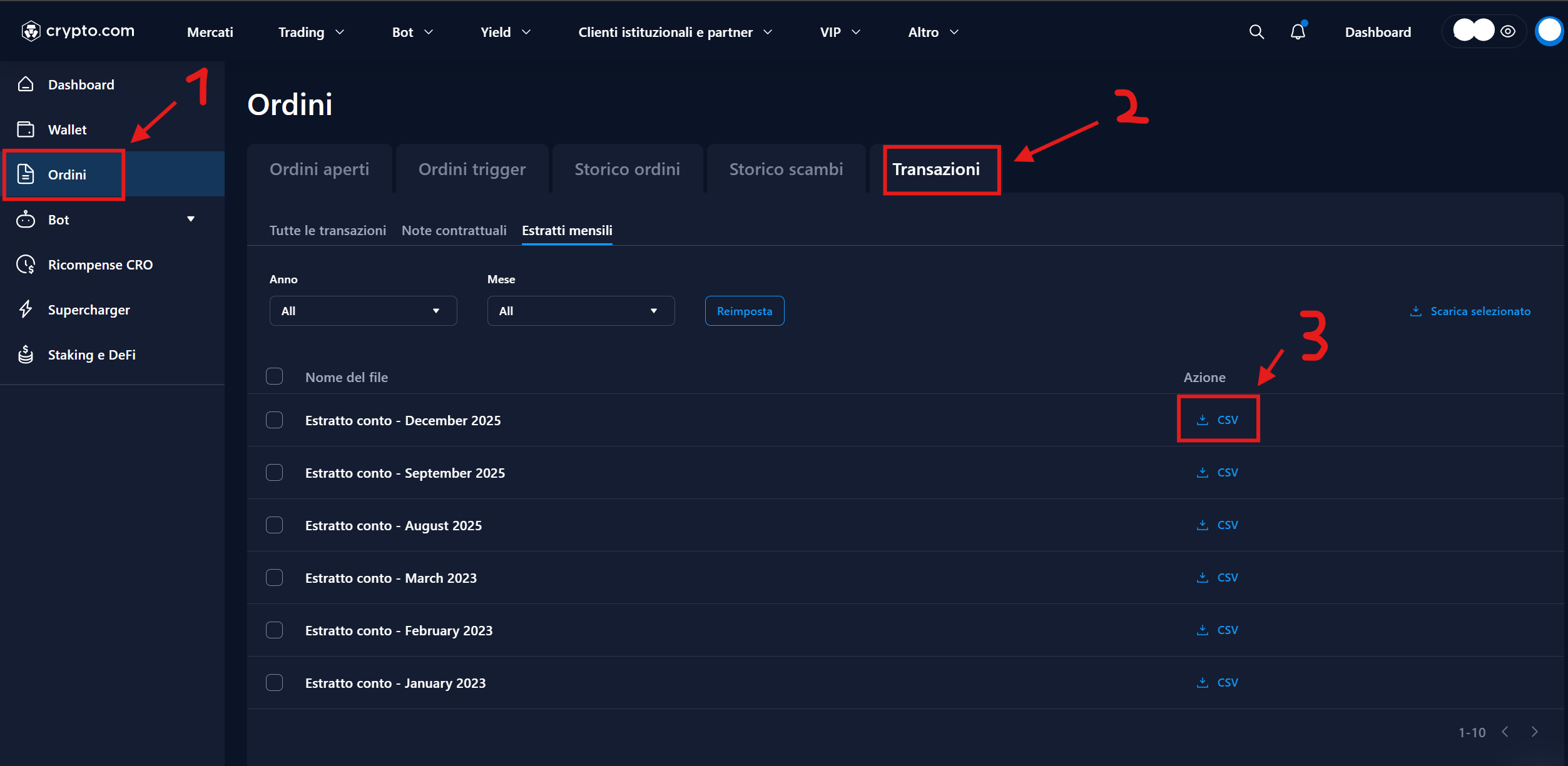Click the crypto.com logo
The width and height of the screenshot is (1568, 766).
(x=78, y=31)
